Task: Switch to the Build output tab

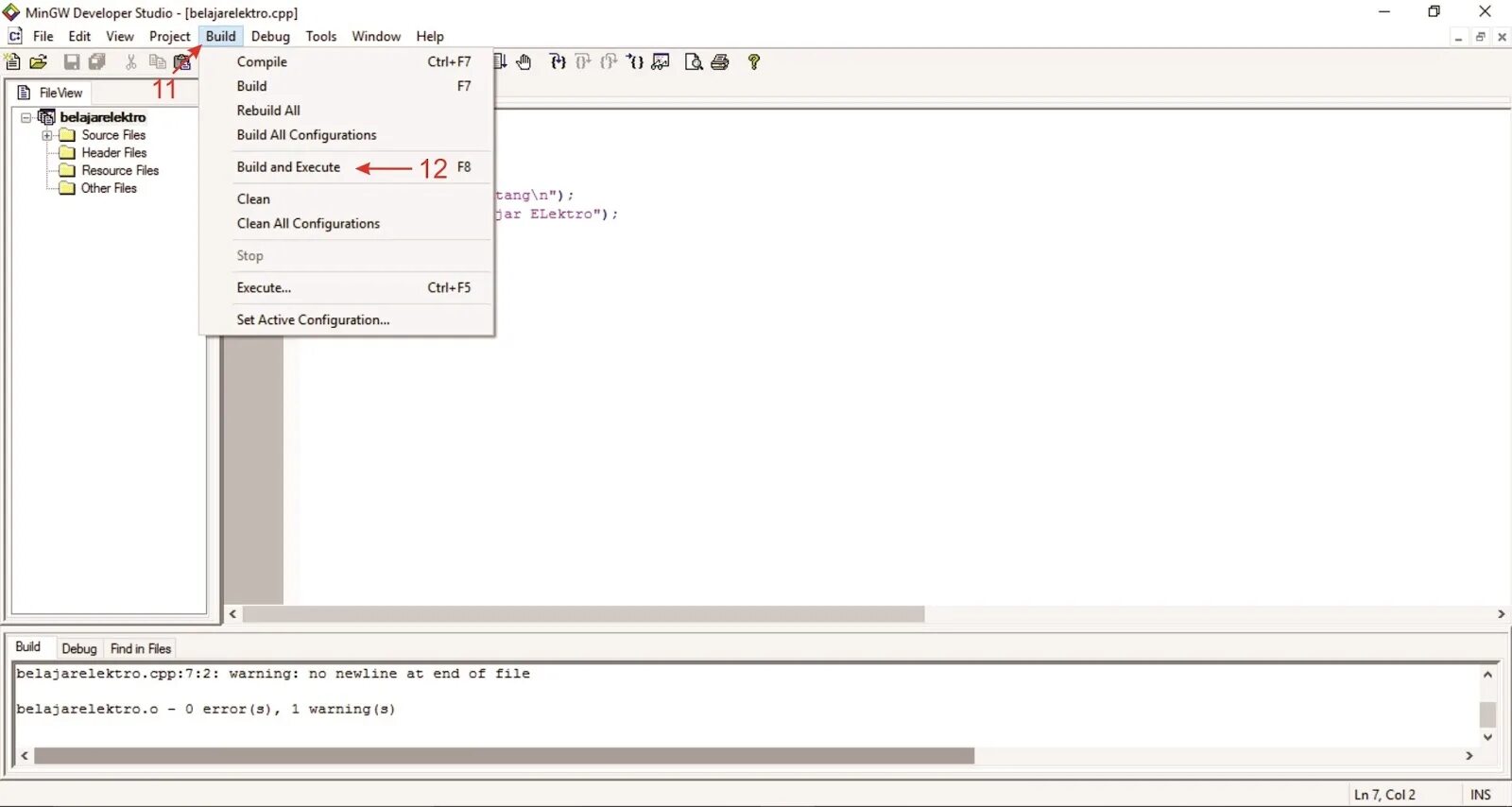Action: click(x=28, y=647)
